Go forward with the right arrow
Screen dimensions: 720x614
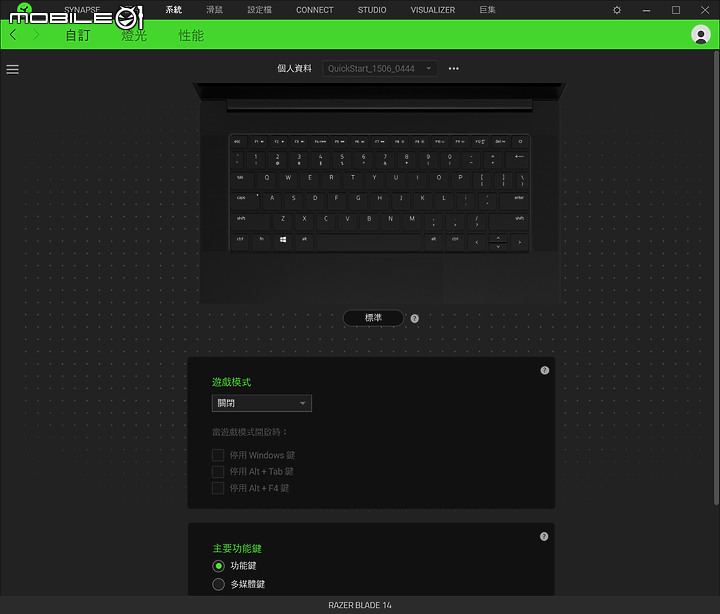click(36, 34)
